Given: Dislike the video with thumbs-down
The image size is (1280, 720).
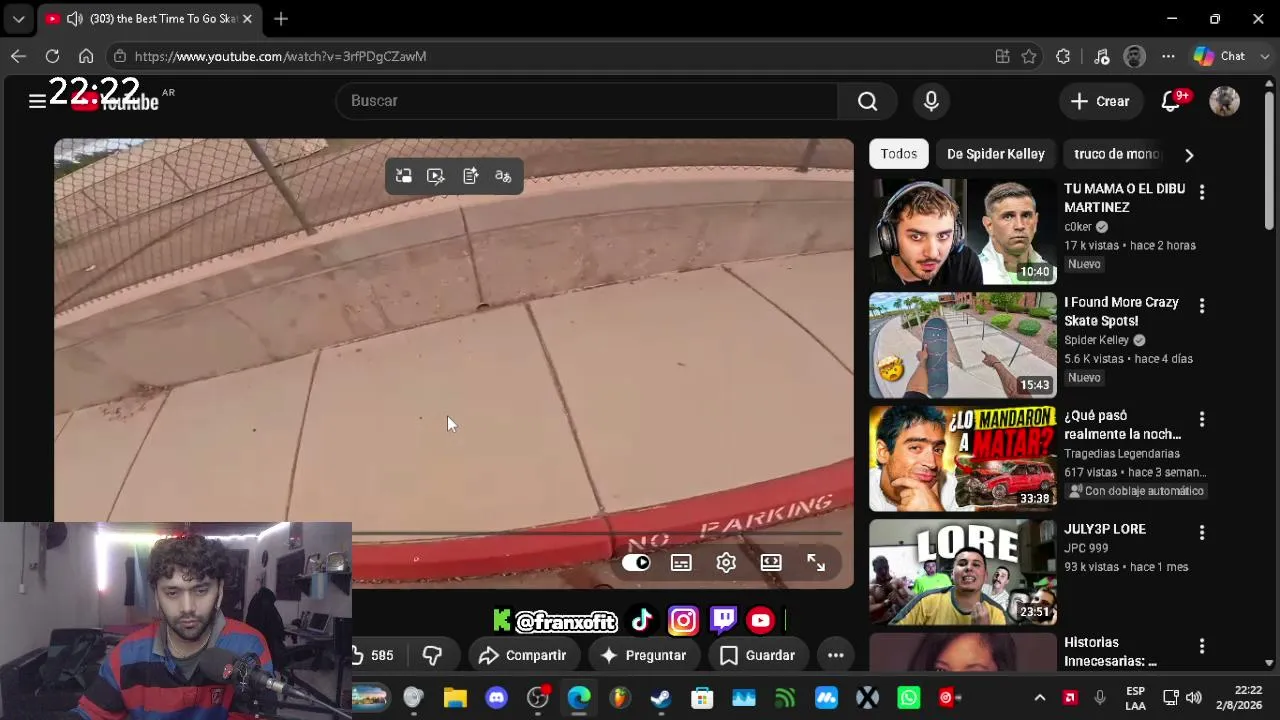Looking at the screenshot, I should click(x=432, y=655).
